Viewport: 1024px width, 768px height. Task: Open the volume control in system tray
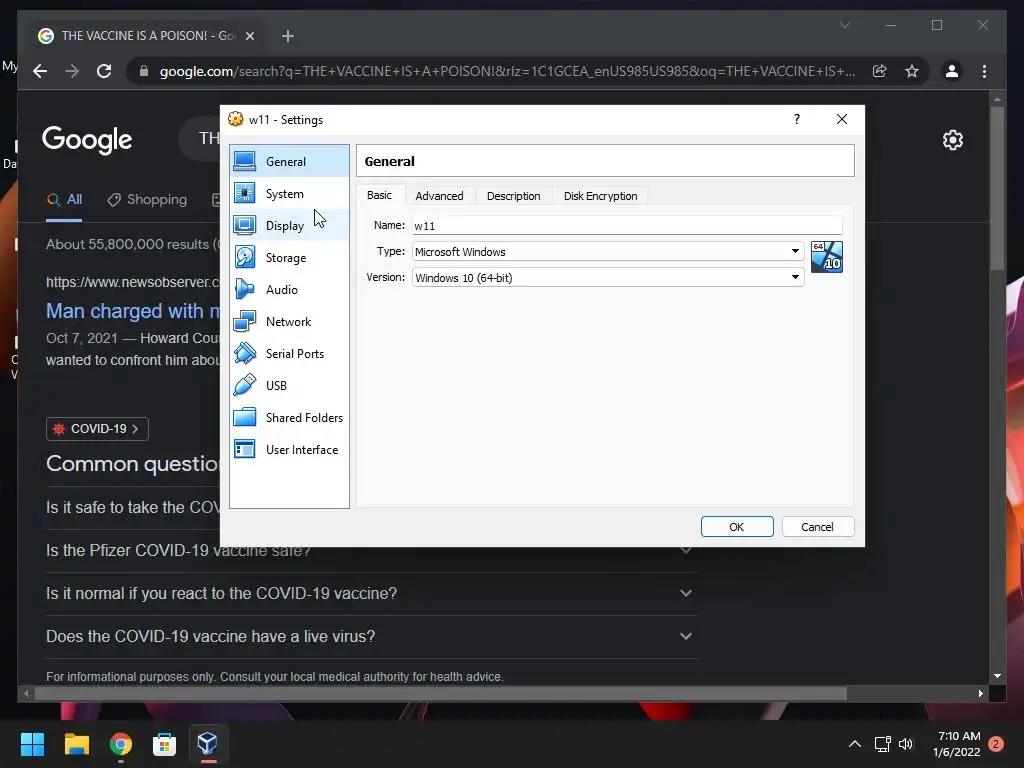(906, 744)
